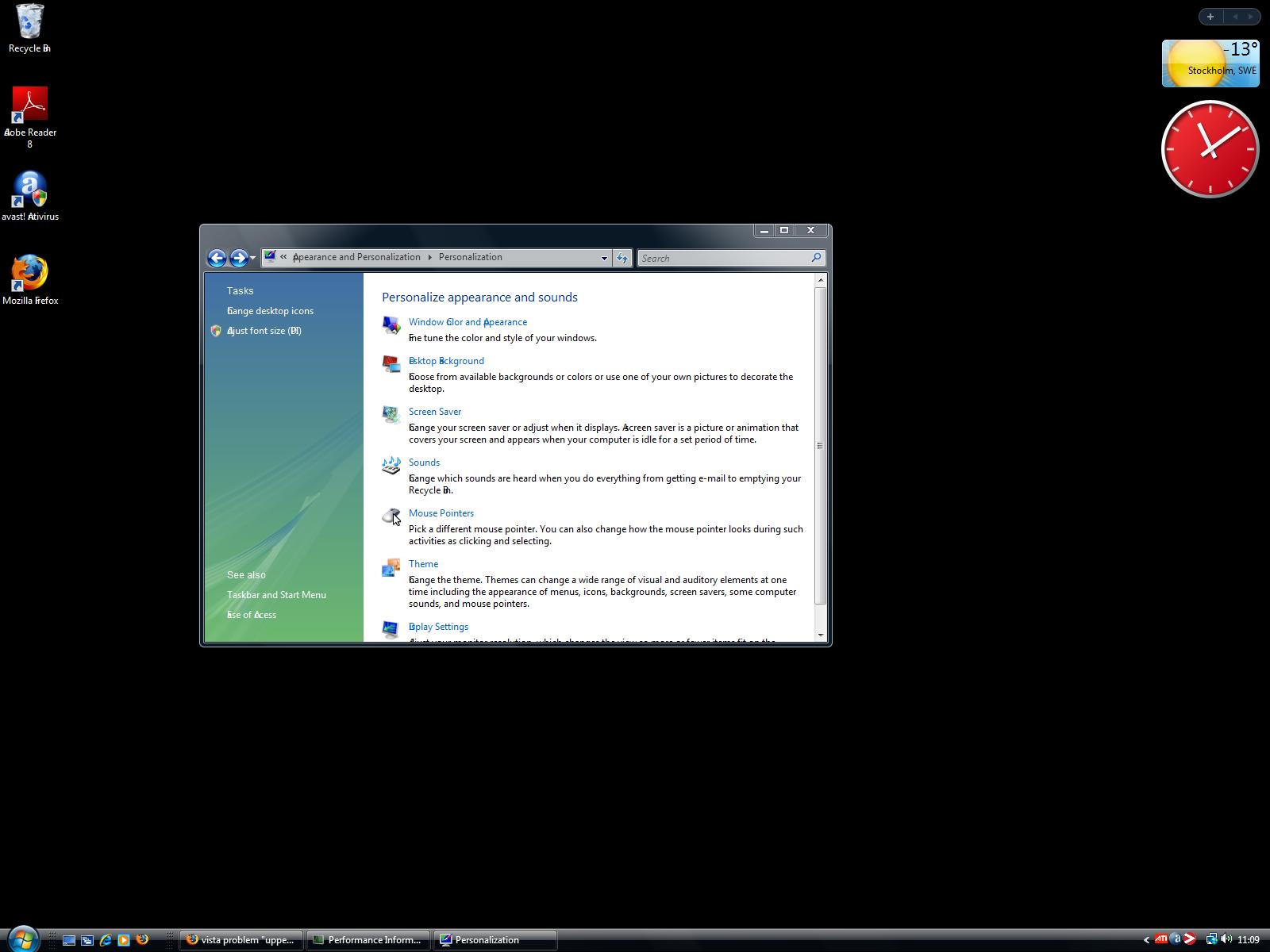Open the Theme link

423,564
